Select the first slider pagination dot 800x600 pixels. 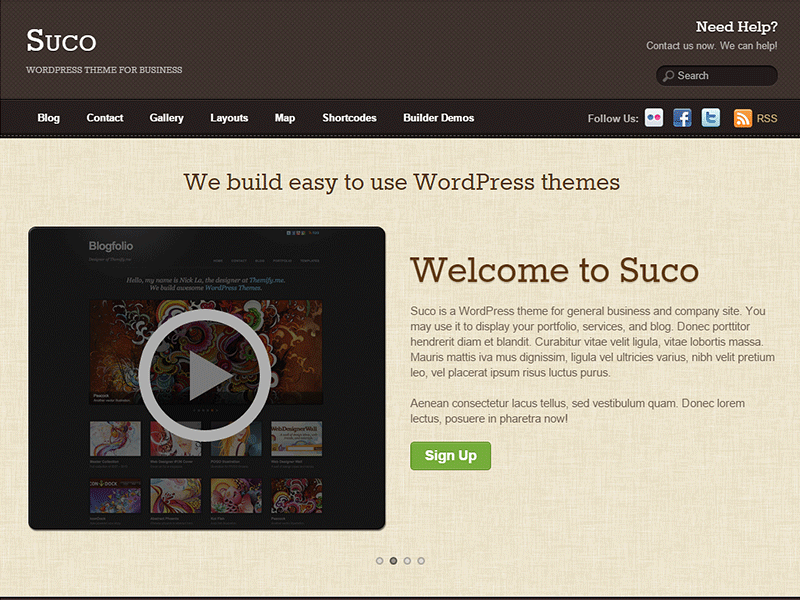click(x=380, y=561)
